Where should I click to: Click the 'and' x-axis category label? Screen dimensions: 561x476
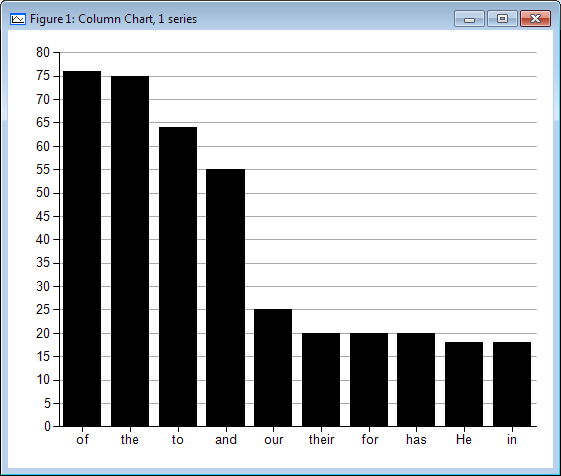tap(226, 439)
